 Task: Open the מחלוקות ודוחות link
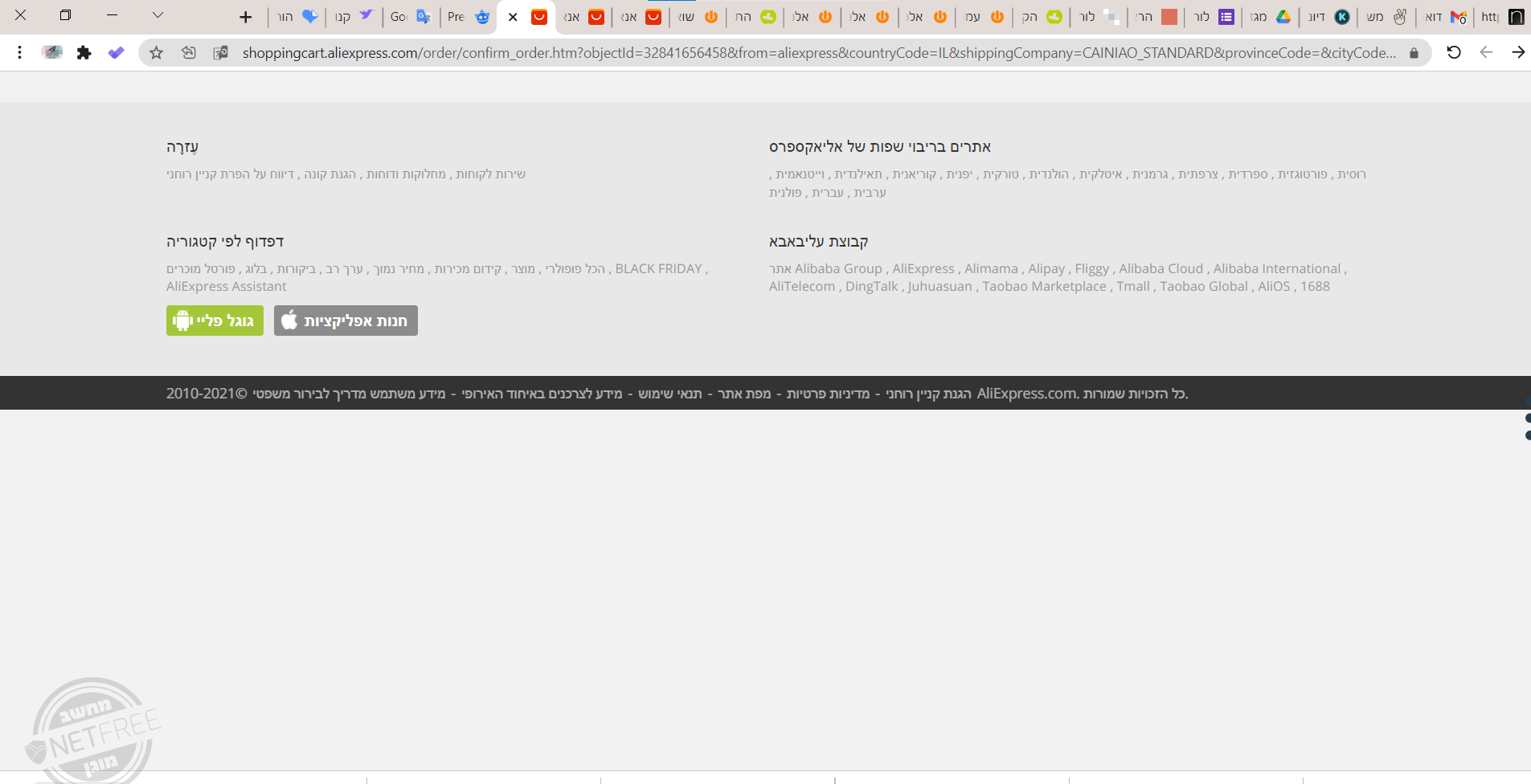[407, 174]
